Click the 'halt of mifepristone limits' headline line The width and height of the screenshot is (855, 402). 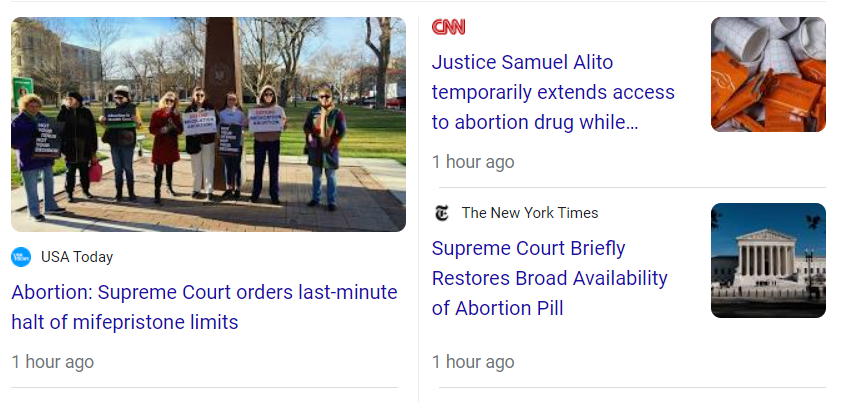click(125, 322)
